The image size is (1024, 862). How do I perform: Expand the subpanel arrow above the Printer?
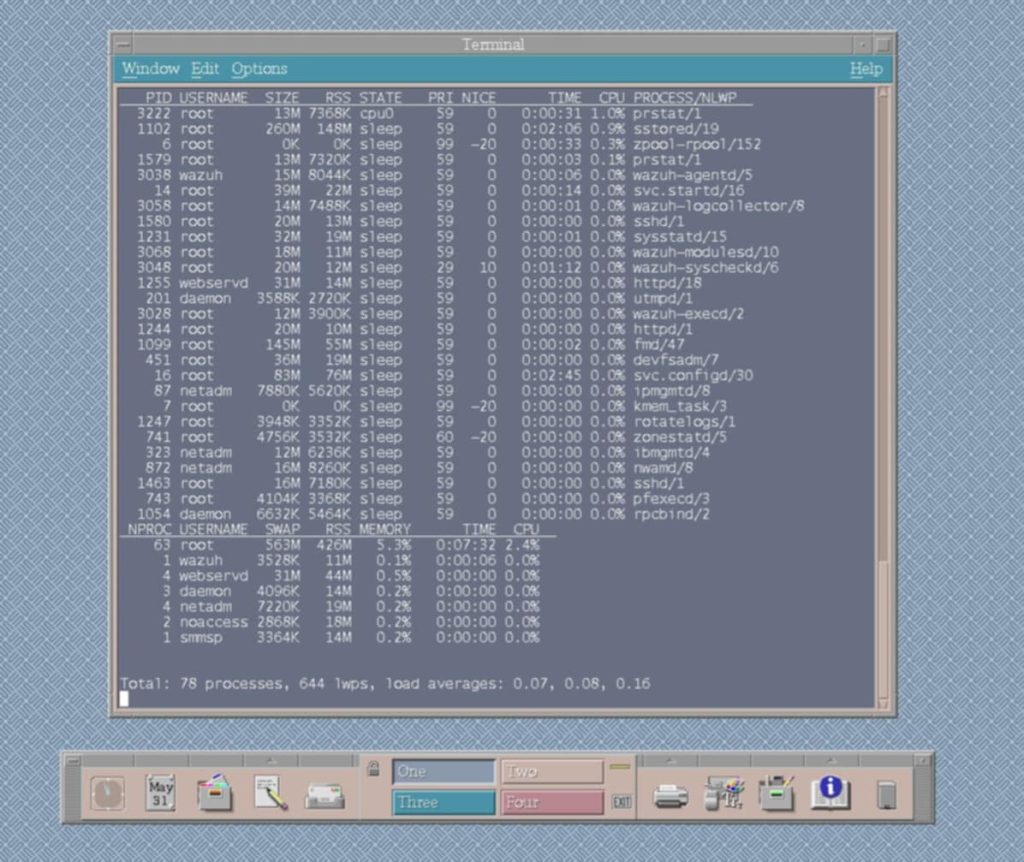pos(670,760)
